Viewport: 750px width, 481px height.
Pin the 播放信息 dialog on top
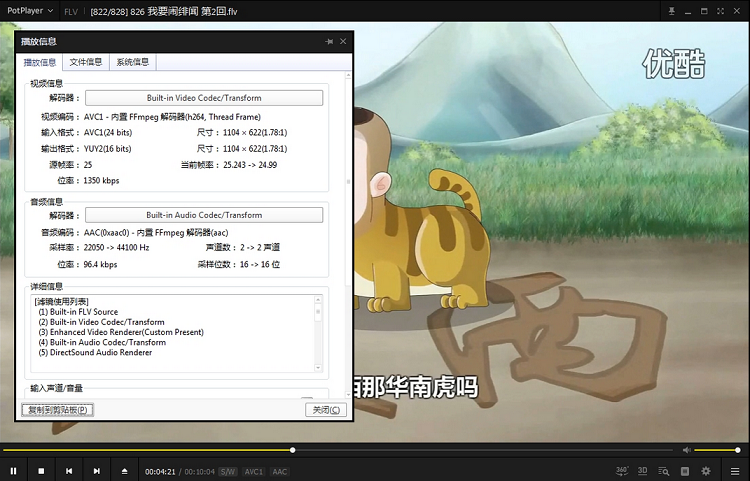pyautogui.click(x=330, y=42)
